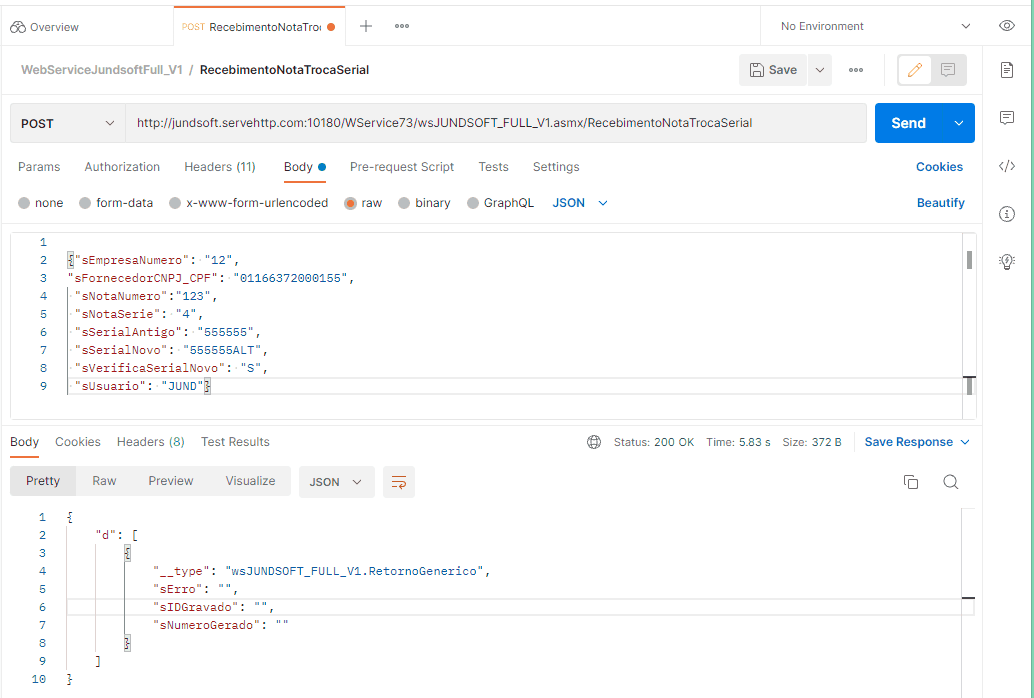Choose the binary body option
Viewport: 1034px width, 698px height.
pyautogui.click(x=404, y=203)
